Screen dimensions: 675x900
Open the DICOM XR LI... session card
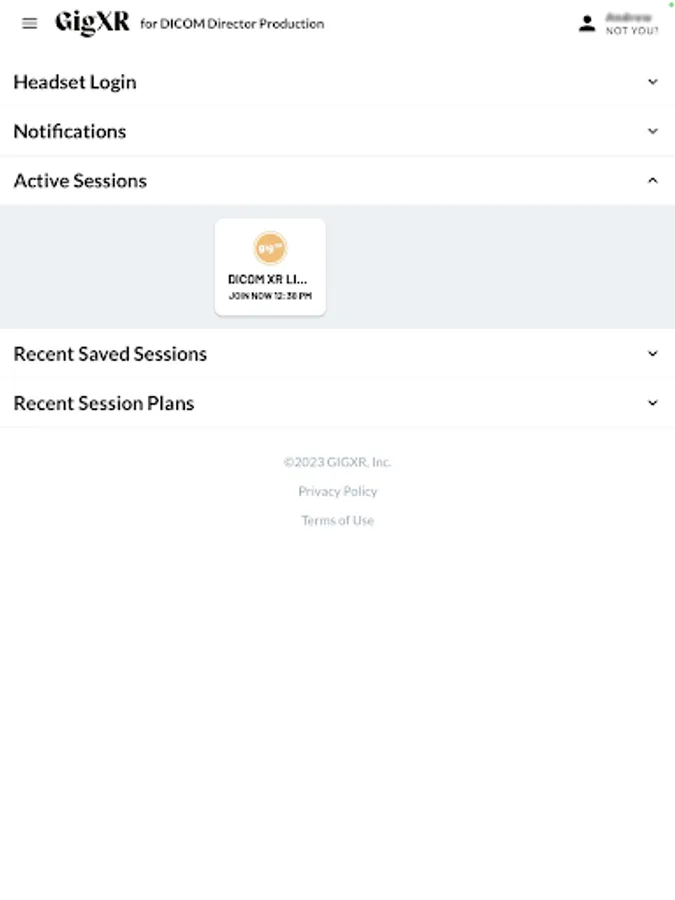point(270,267)
